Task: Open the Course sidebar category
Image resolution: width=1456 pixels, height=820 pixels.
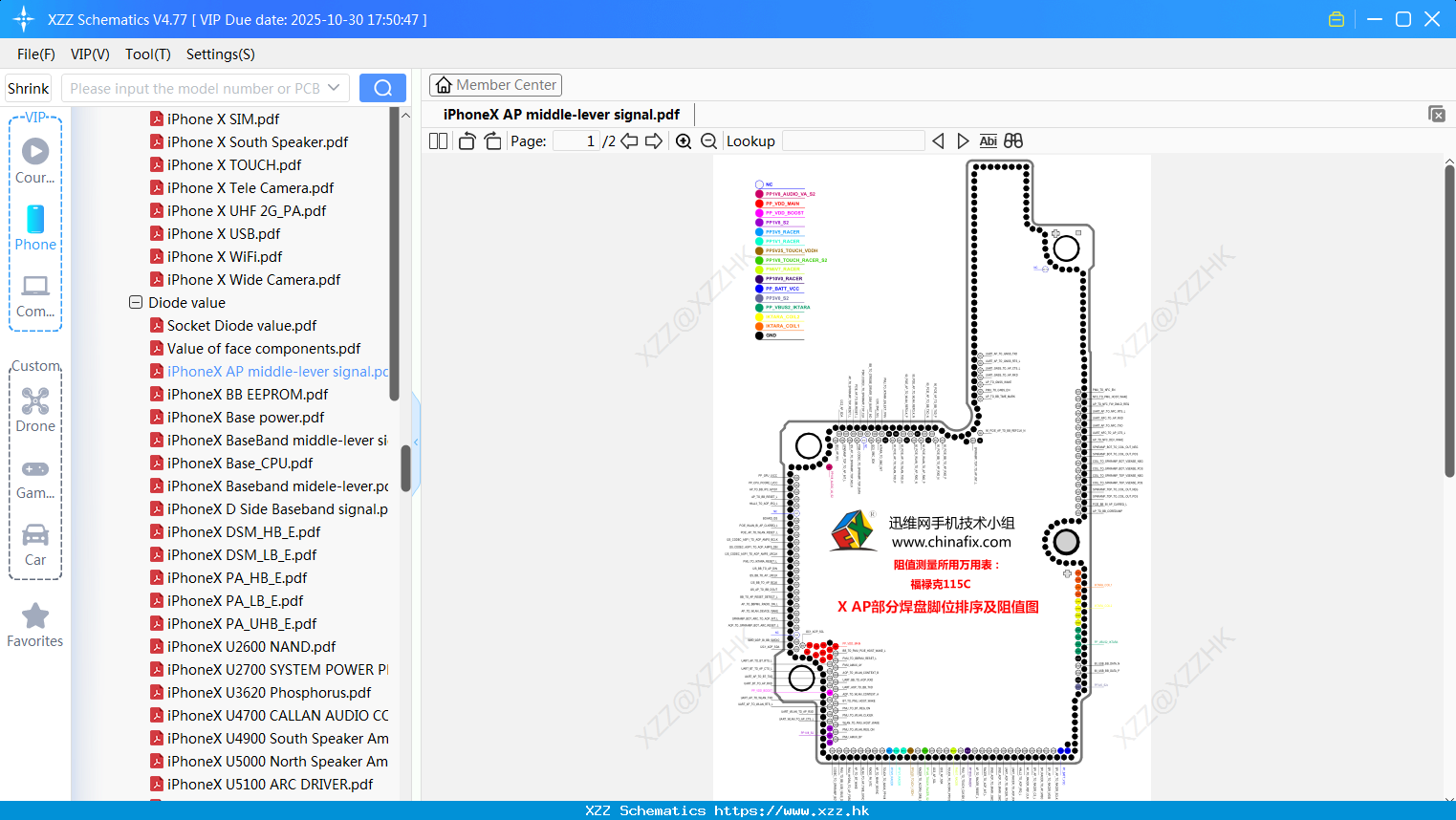Action: (x=35, y=162)
